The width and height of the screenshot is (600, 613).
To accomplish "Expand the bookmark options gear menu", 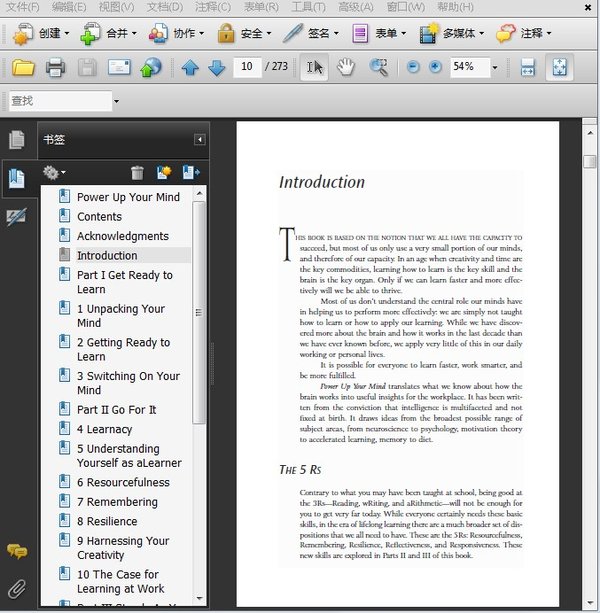I will pyautogui.click(x=54, y=173).
